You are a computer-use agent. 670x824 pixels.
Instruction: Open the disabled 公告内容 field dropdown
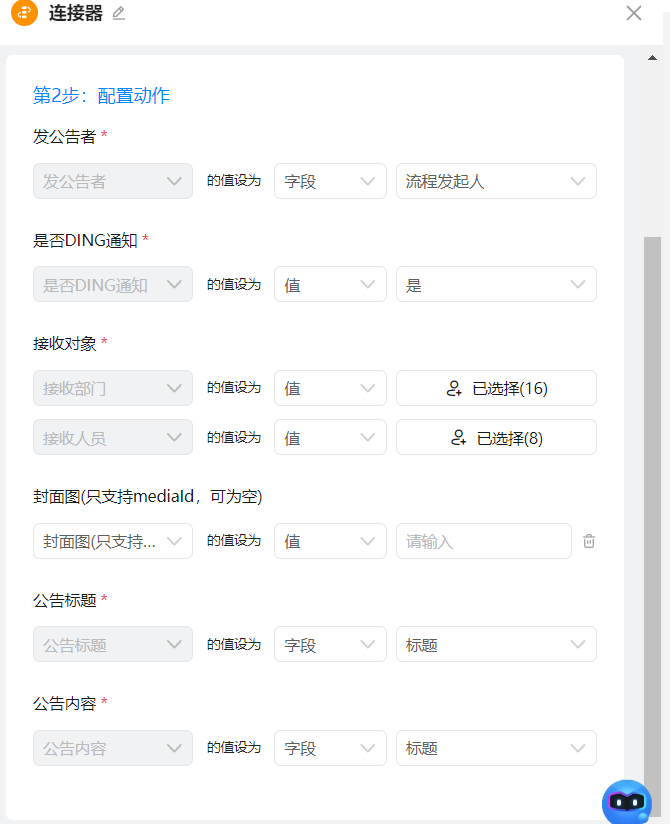tap(113, 748)
